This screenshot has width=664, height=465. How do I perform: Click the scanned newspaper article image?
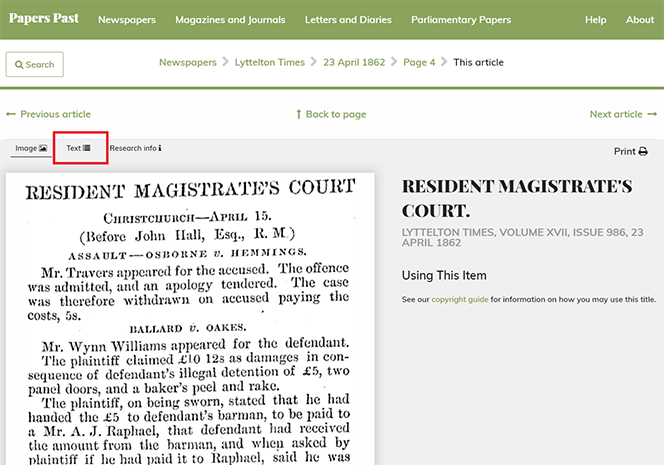(190, 318)
